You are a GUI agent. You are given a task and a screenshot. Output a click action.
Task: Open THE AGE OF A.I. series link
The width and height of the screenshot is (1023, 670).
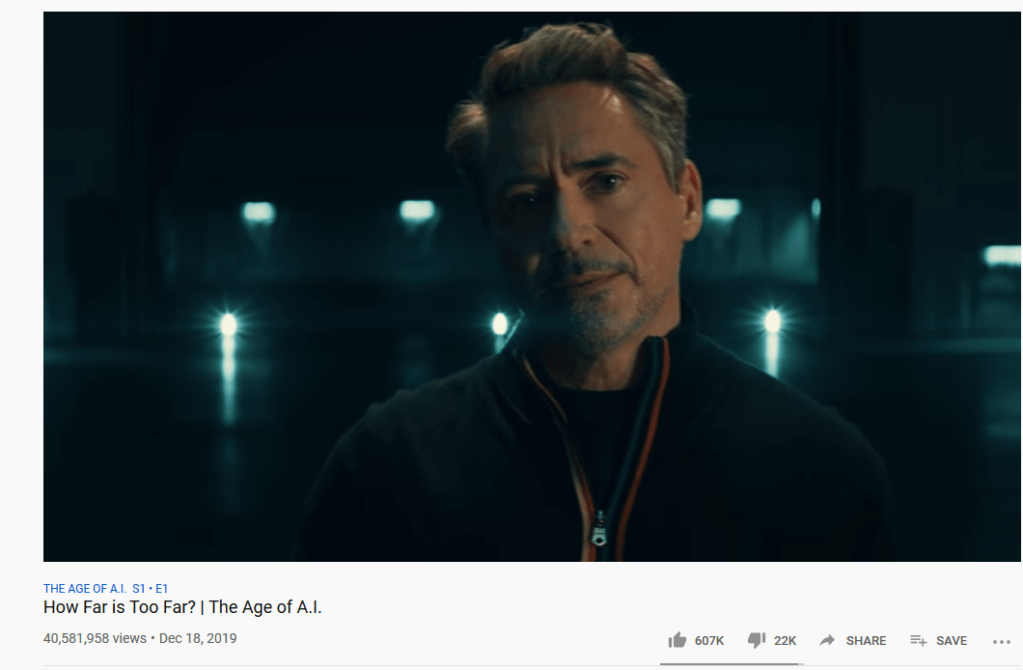[85, 588]
